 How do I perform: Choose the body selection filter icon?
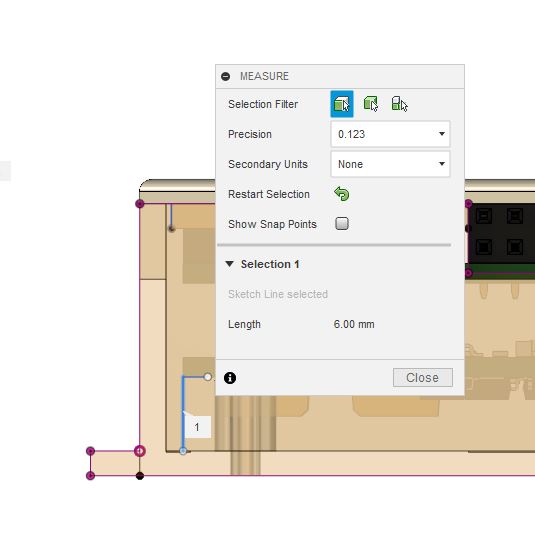pyautogui.click(x=371, y=104)
